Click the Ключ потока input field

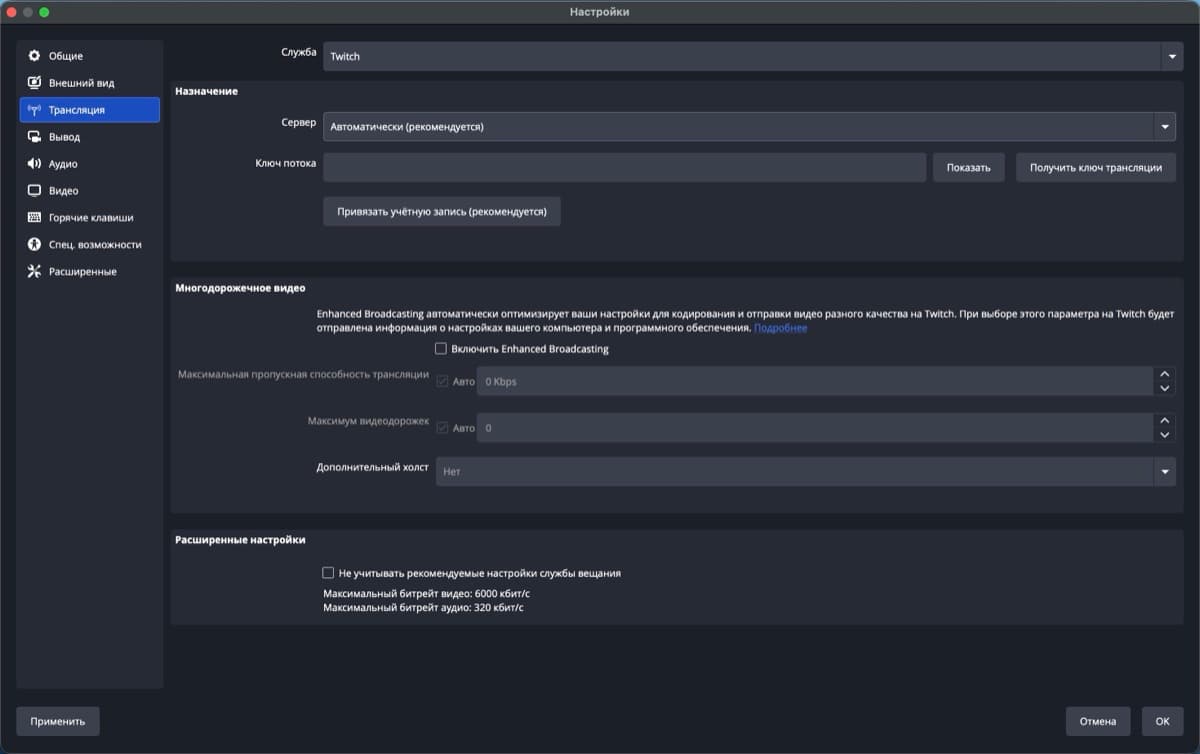(625, 167)
